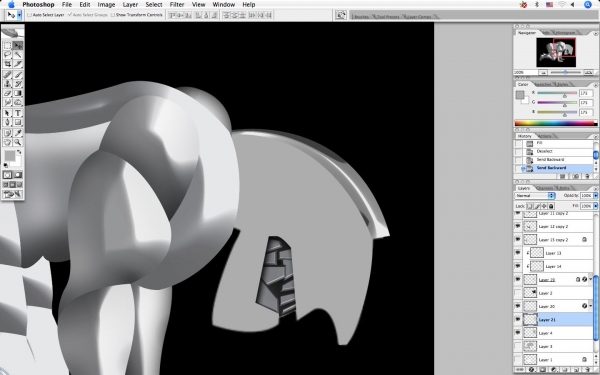Select the Notes tool

click(7, 133)
